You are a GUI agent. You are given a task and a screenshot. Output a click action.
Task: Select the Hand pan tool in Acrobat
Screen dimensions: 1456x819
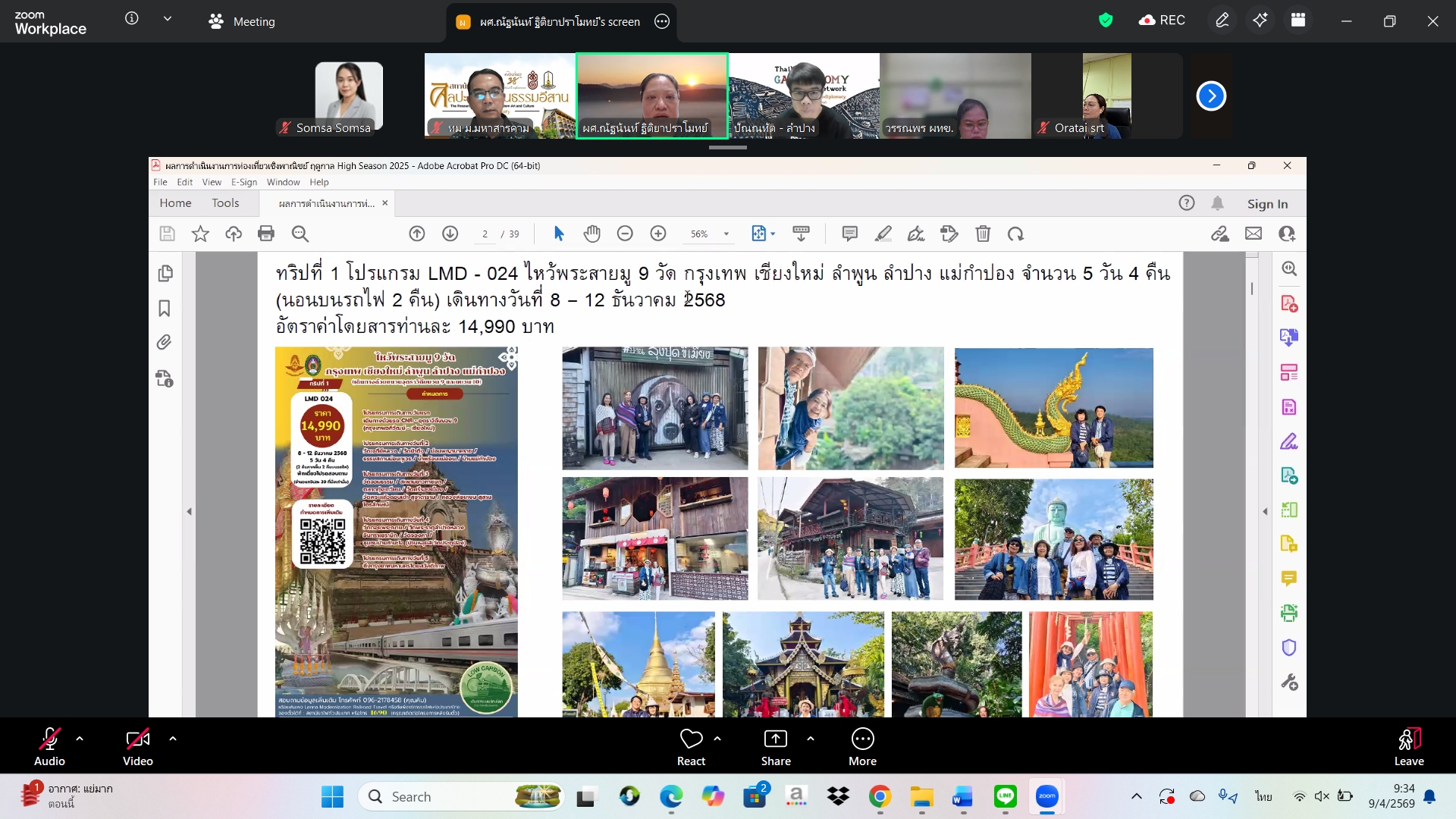(591, 234)
